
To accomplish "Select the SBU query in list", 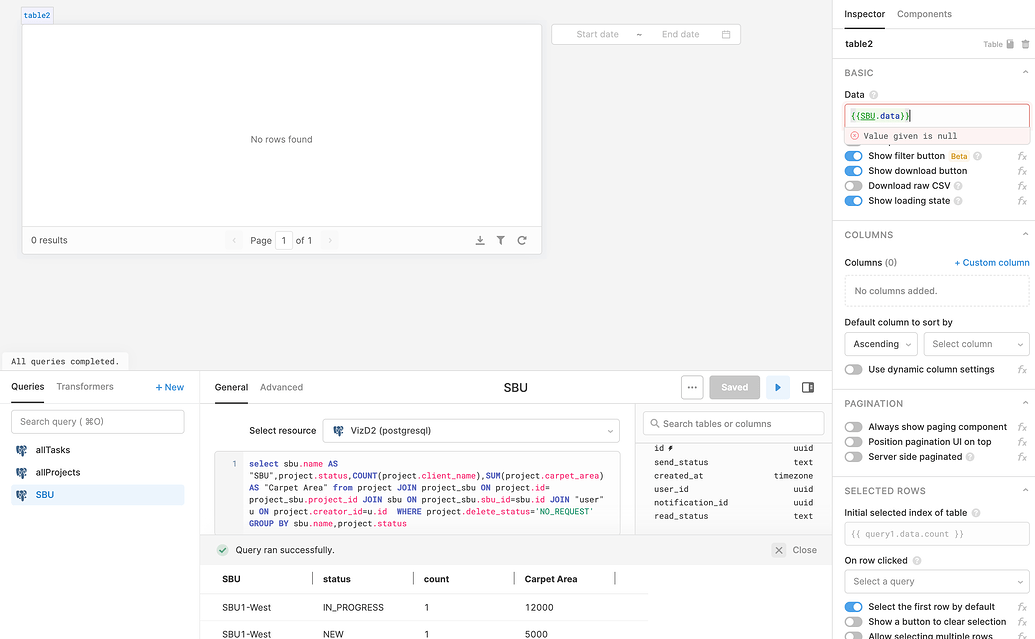I will point(98,495).
